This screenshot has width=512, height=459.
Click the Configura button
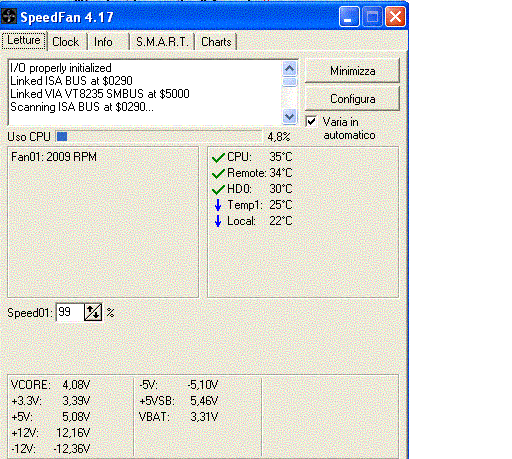[352, 99]
